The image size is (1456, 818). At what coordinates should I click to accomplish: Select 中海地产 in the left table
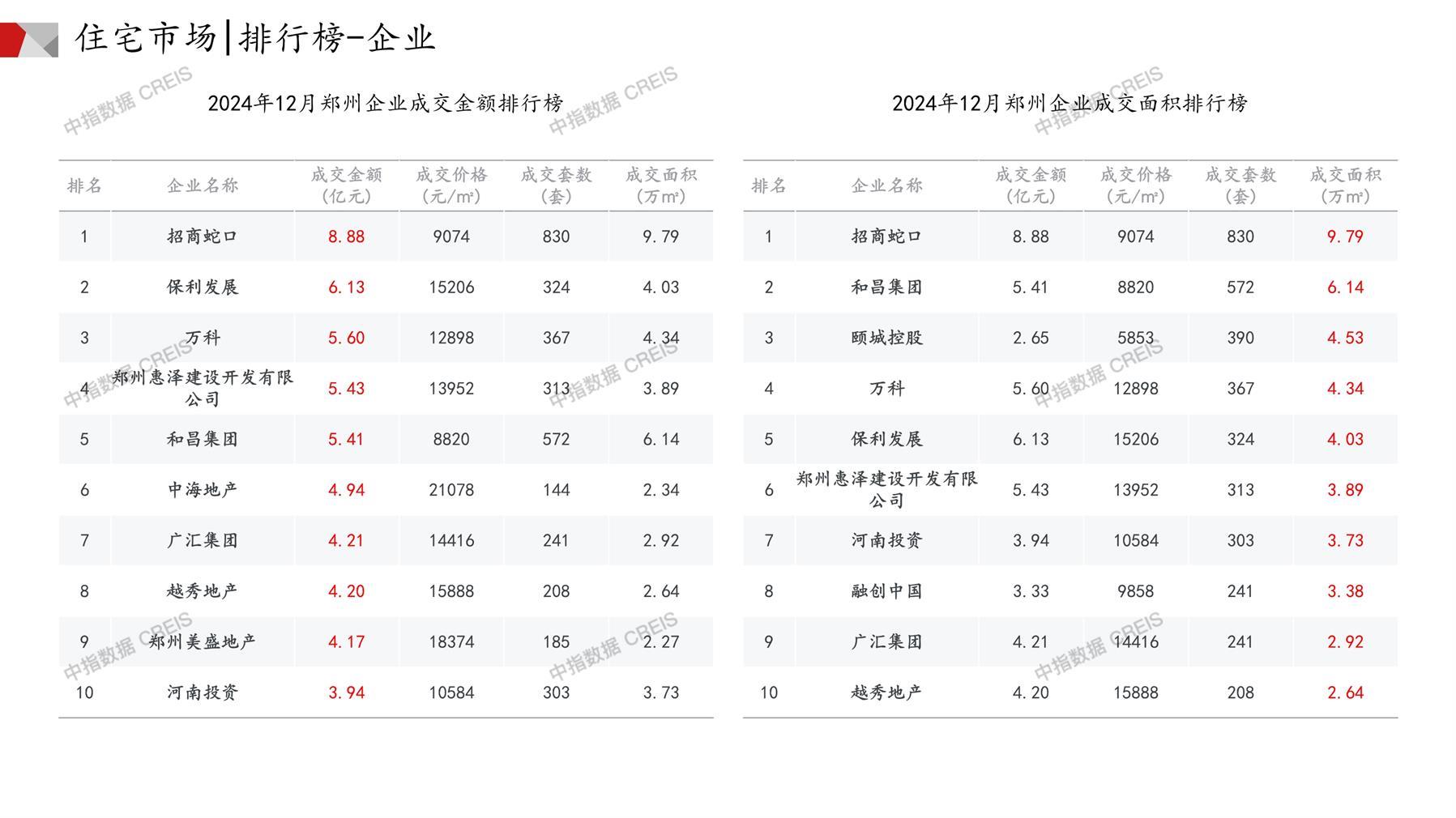[x=203, y=490]
